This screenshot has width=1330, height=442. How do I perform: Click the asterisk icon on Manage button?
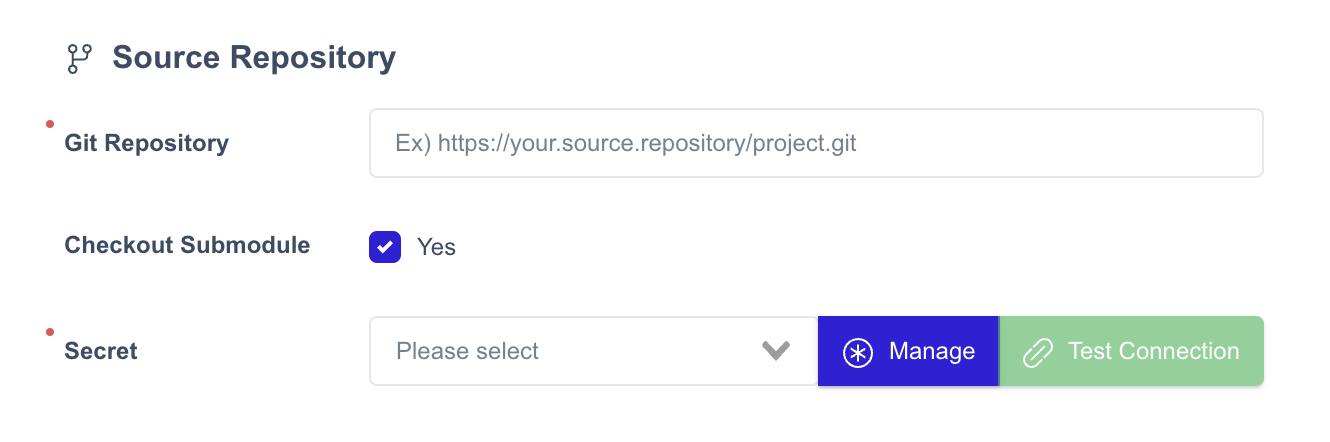point(858,352)
